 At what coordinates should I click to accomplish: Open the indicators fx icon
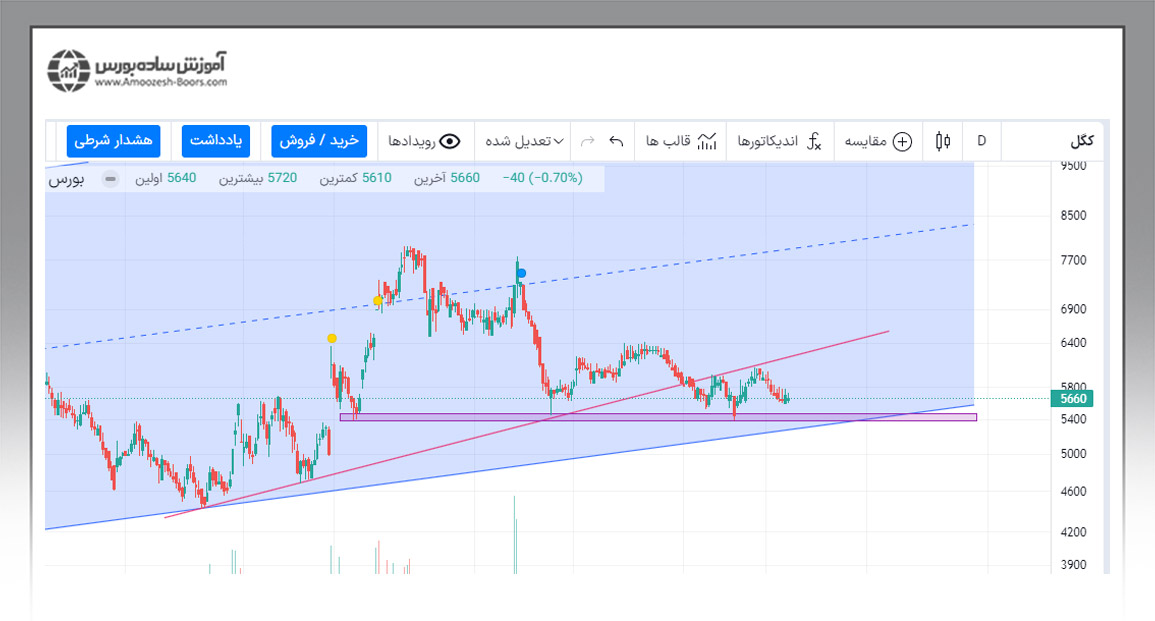pyautogui.click(x=815, y=141)
